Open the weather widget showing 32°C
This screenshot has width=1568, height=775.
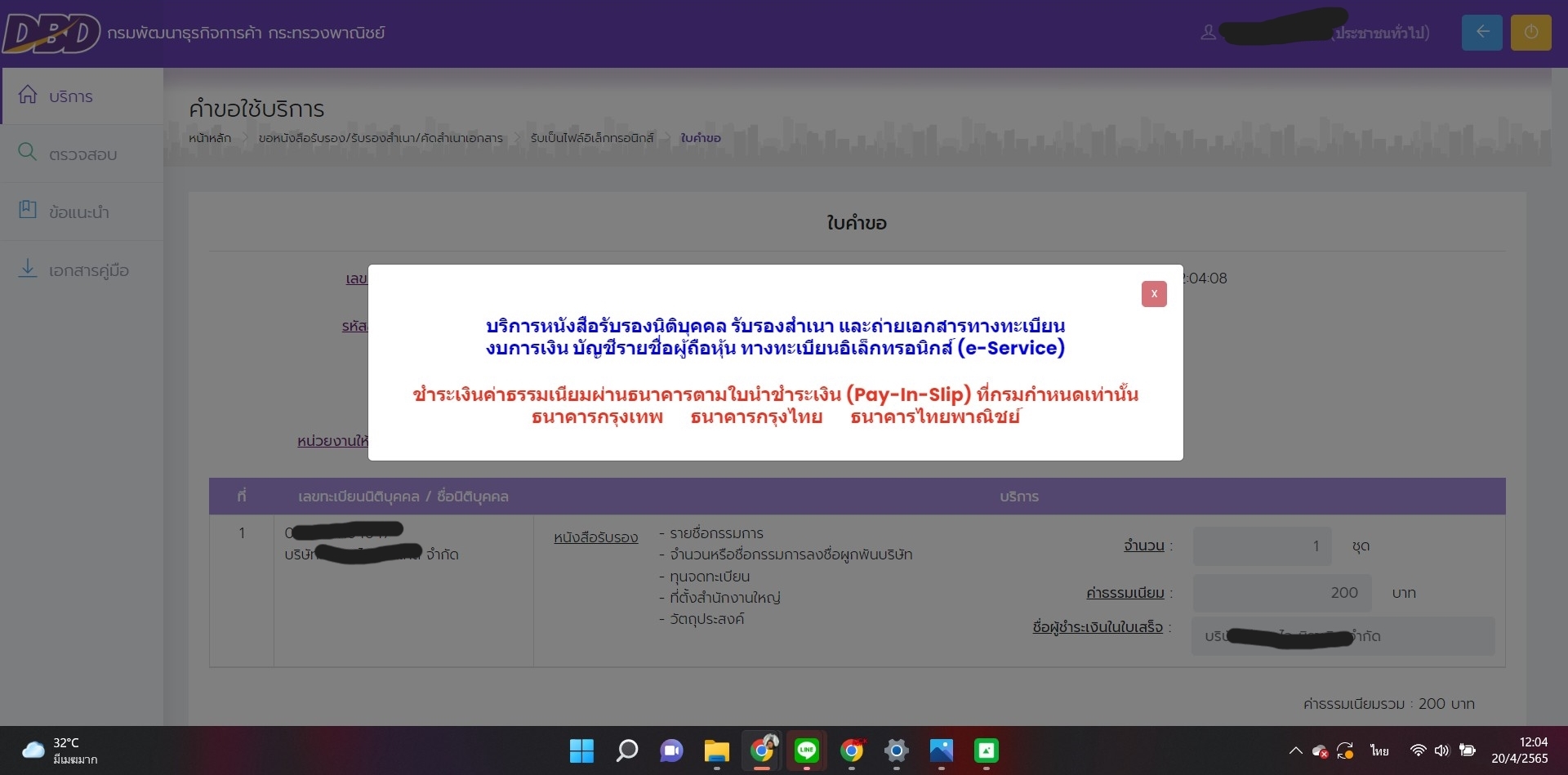coord(60,751)
